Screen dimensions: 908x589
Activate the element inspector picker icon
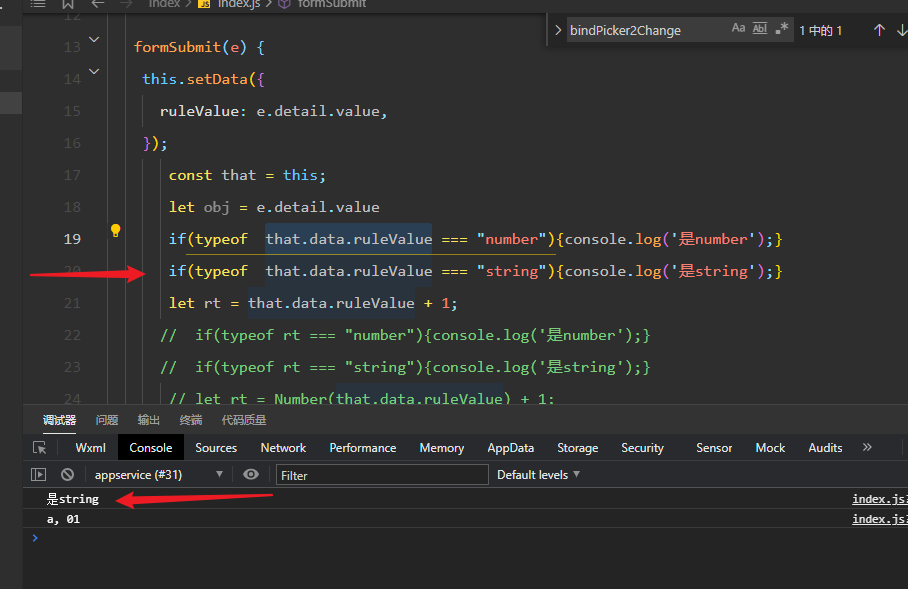[x=39, y=448]
